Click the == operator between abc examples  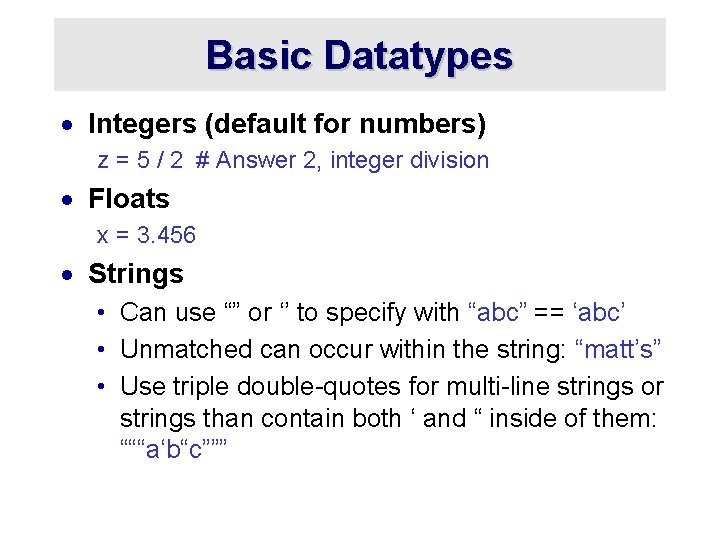549,313
